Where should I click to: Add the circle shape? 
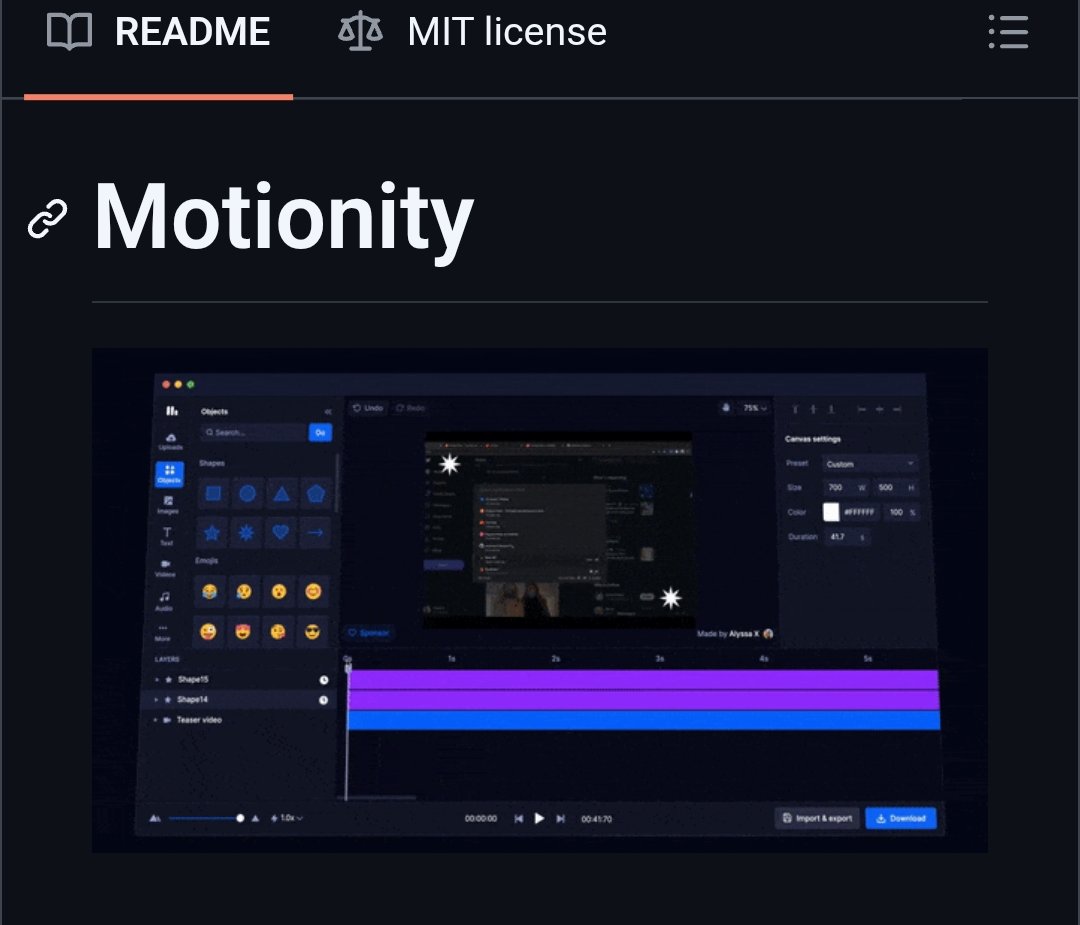click(247, 493)
